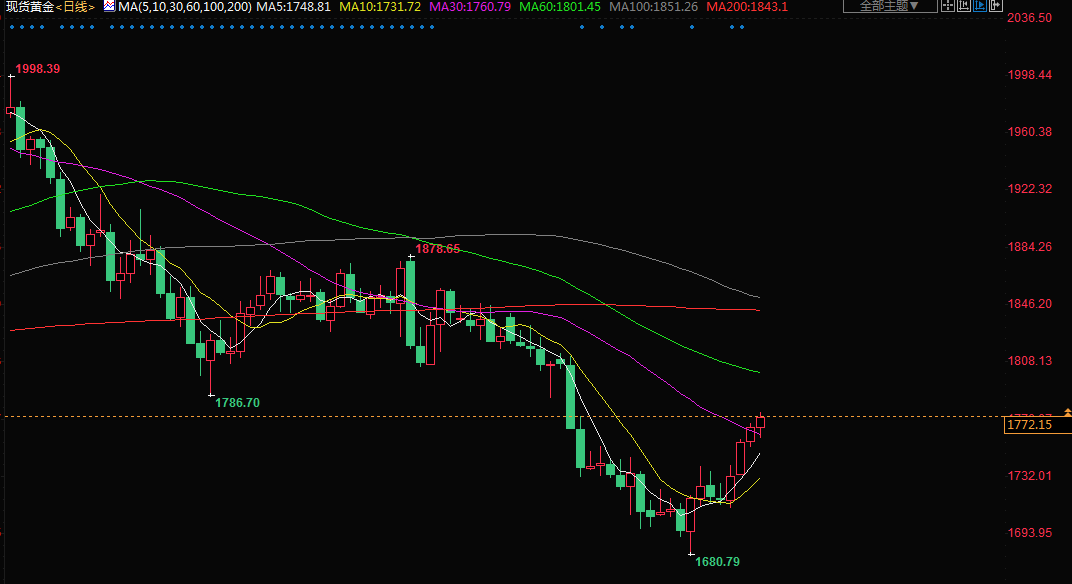Select the MA5 value label
Screen dimensions: 1072x584
point(294,7)
